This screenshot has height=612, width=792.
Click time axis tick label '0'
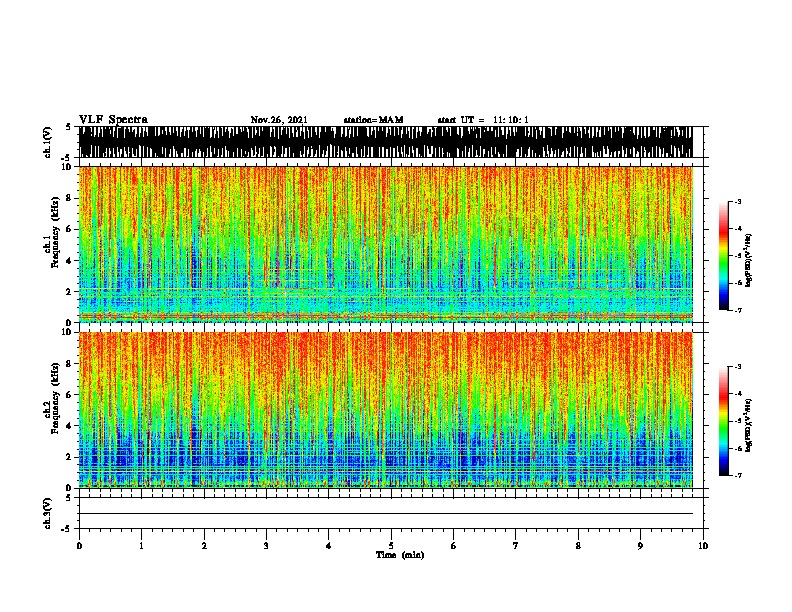pos(79,546)
